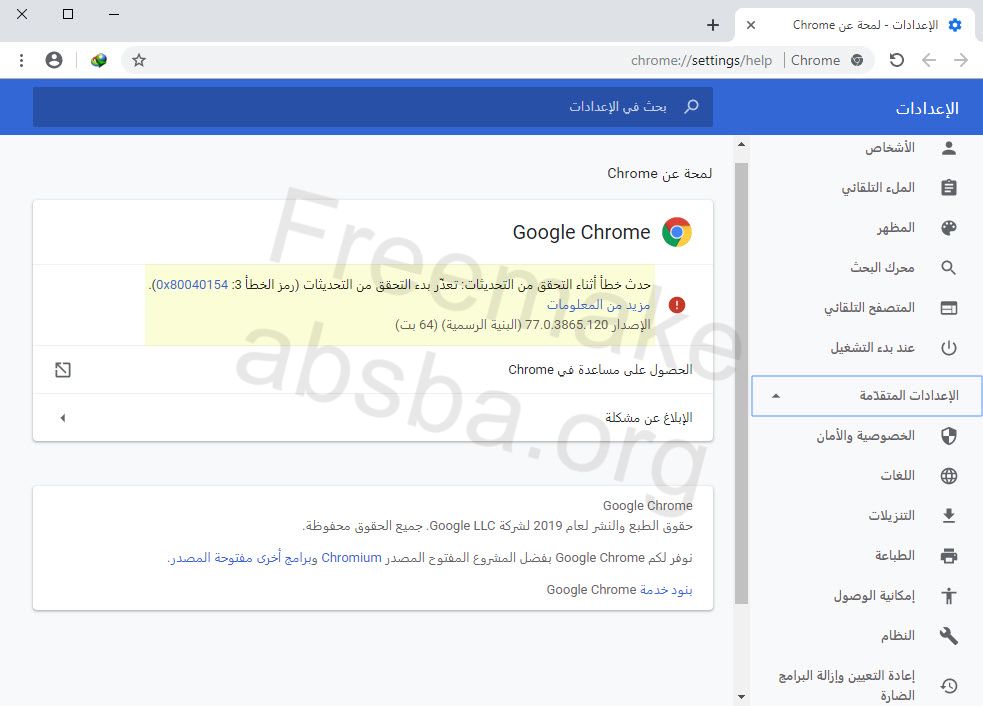Bookmark this page with the star icon

click(139, 60)
